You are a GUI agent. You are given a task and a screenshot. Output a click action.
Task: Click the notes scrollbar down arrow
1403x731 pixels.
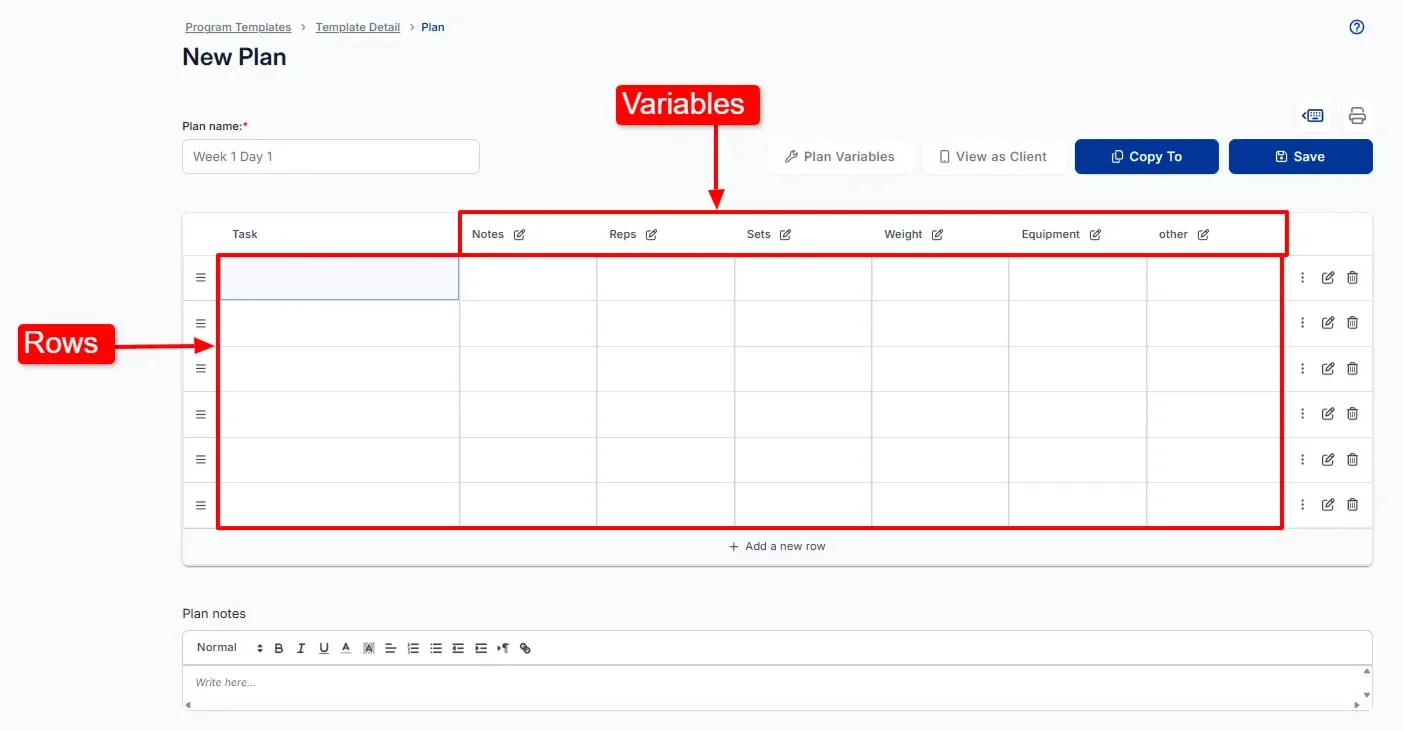(1366, 695)
